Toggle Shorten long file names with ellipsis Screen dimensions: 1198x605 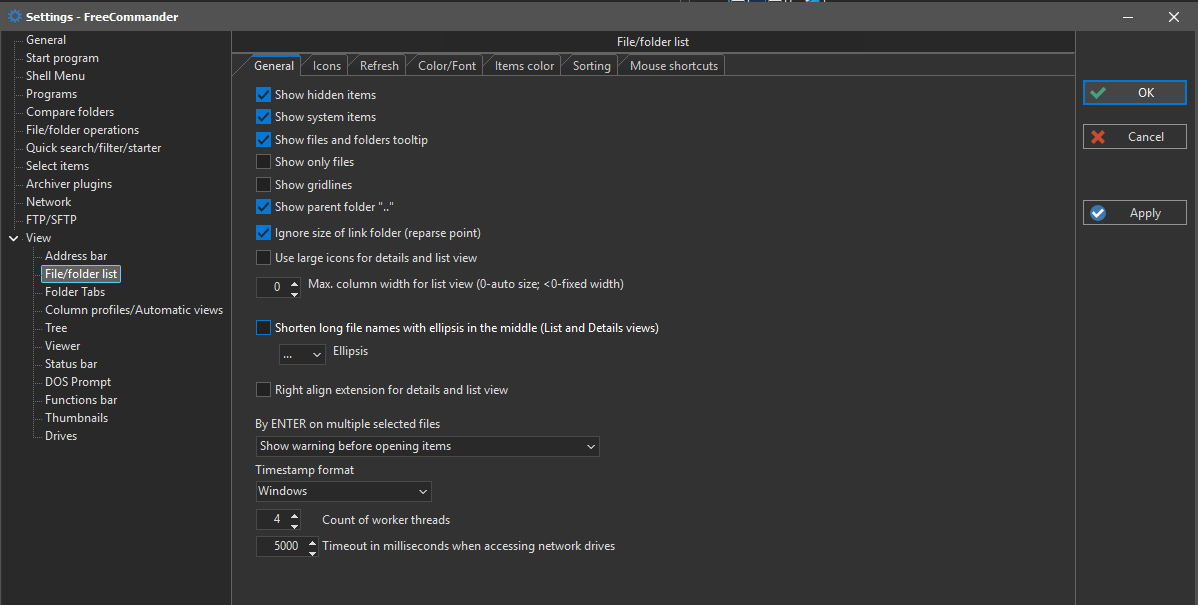(264, 328)
